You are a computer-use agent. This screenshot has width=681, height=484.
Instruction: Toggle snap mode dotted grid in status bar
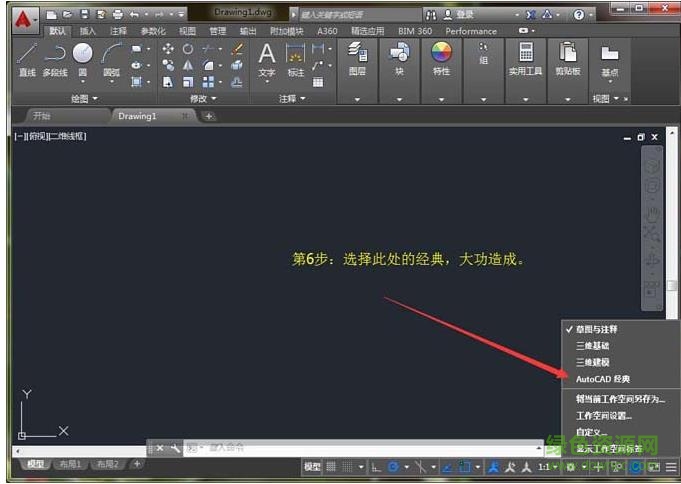coord(347,467)
